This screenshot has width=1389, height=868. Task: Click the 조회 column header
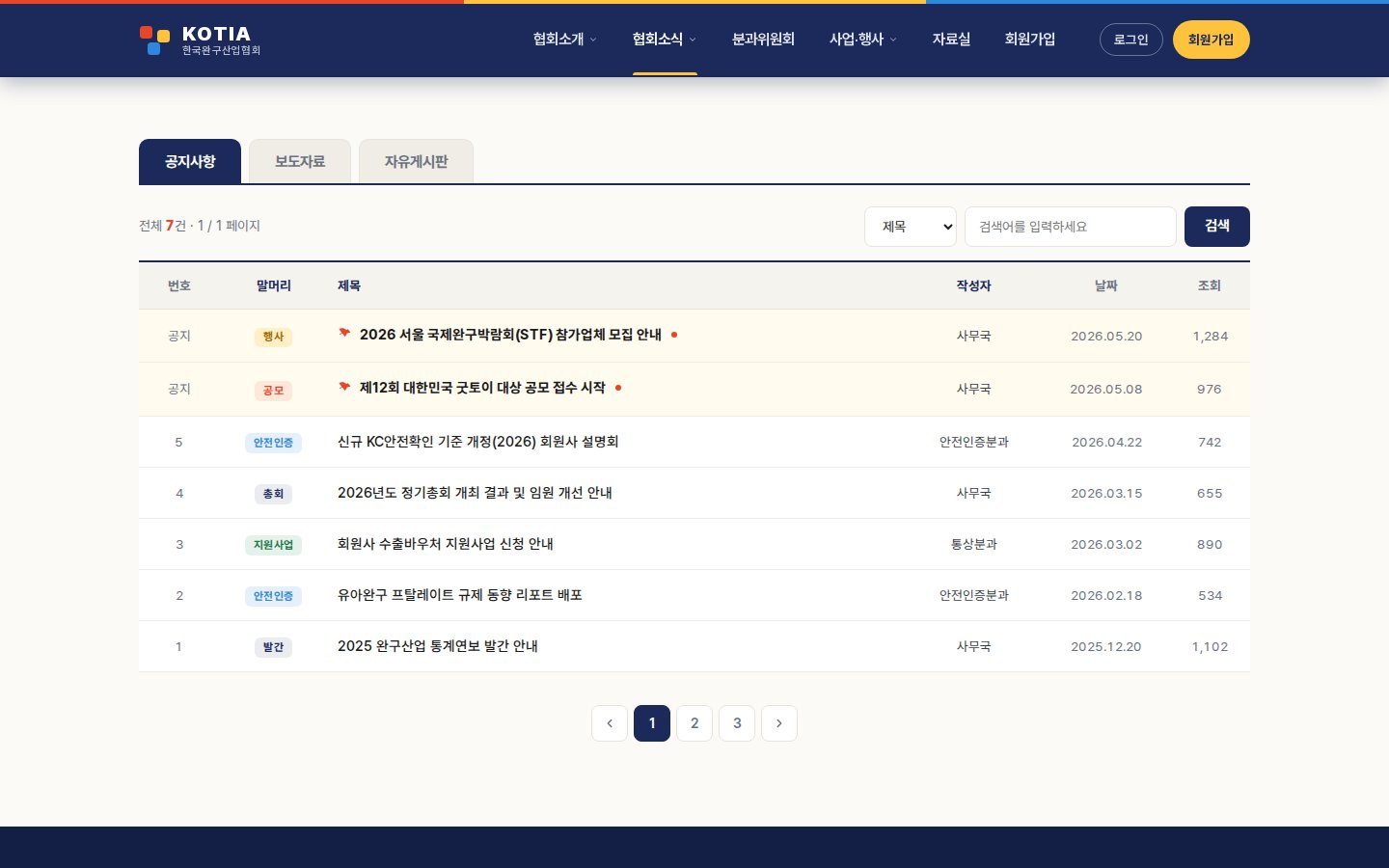tap(1210, 285)
